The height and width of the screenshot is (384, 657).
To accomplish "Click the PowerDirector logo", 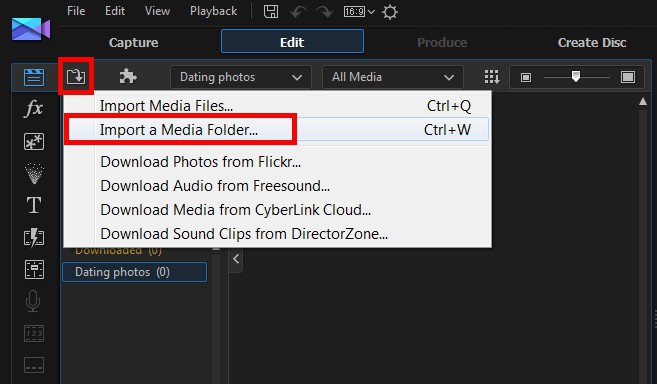I will coord(31,29).
